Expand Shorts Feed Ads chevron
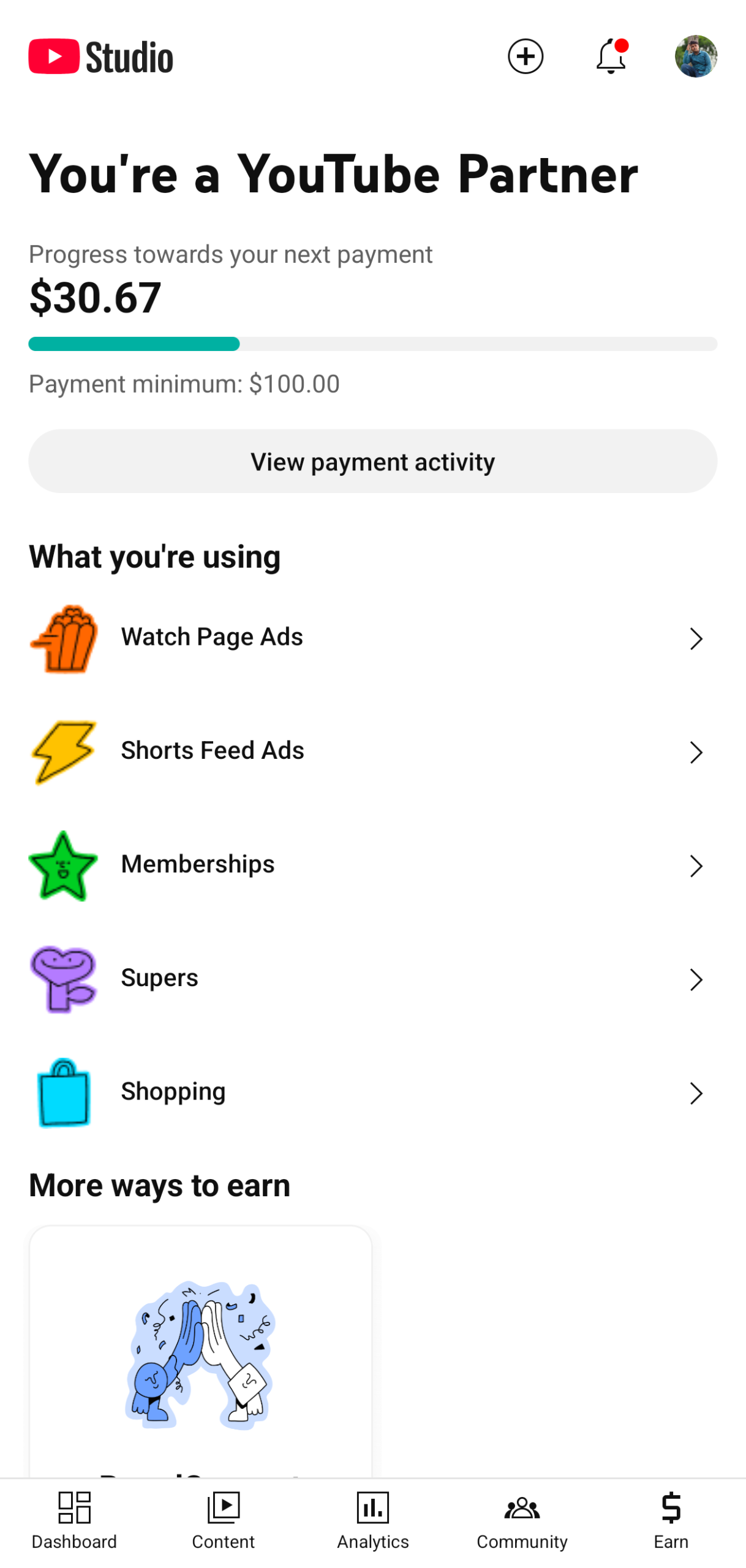This screenshot has width=746, height=1568. pos(696,752)
